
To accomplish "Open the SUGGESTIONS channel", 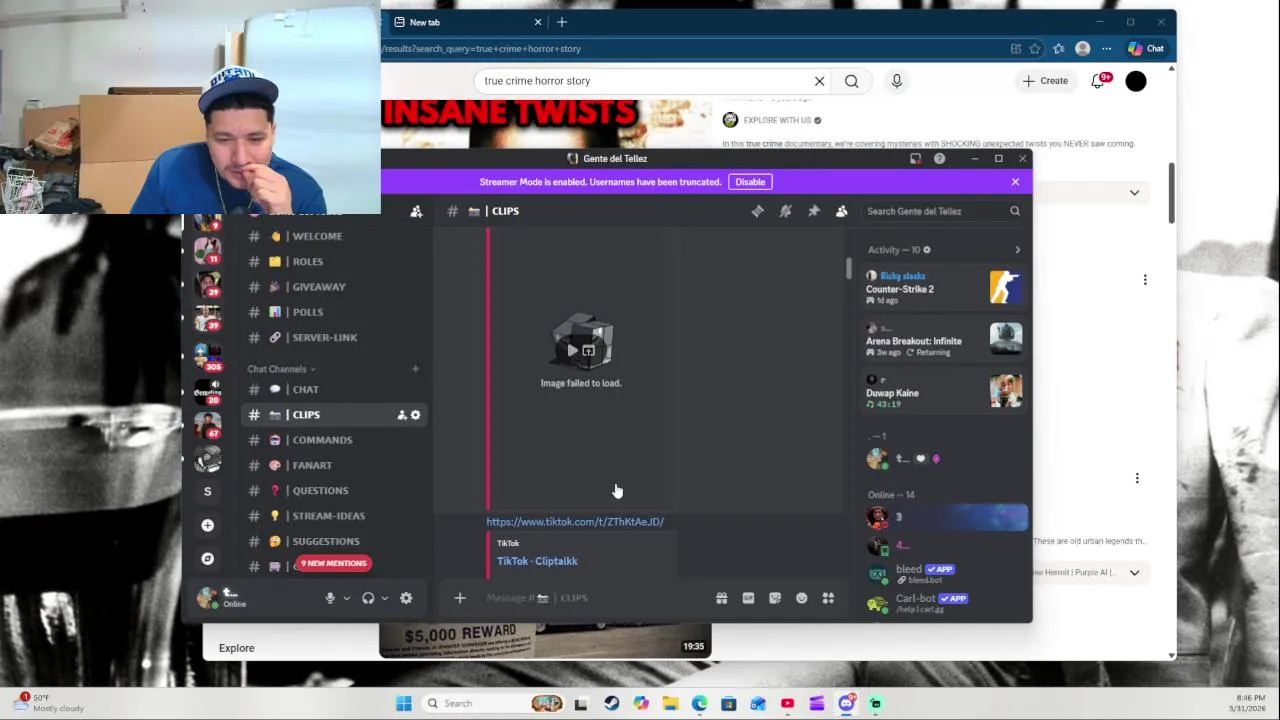I will (x=335, y=542).
